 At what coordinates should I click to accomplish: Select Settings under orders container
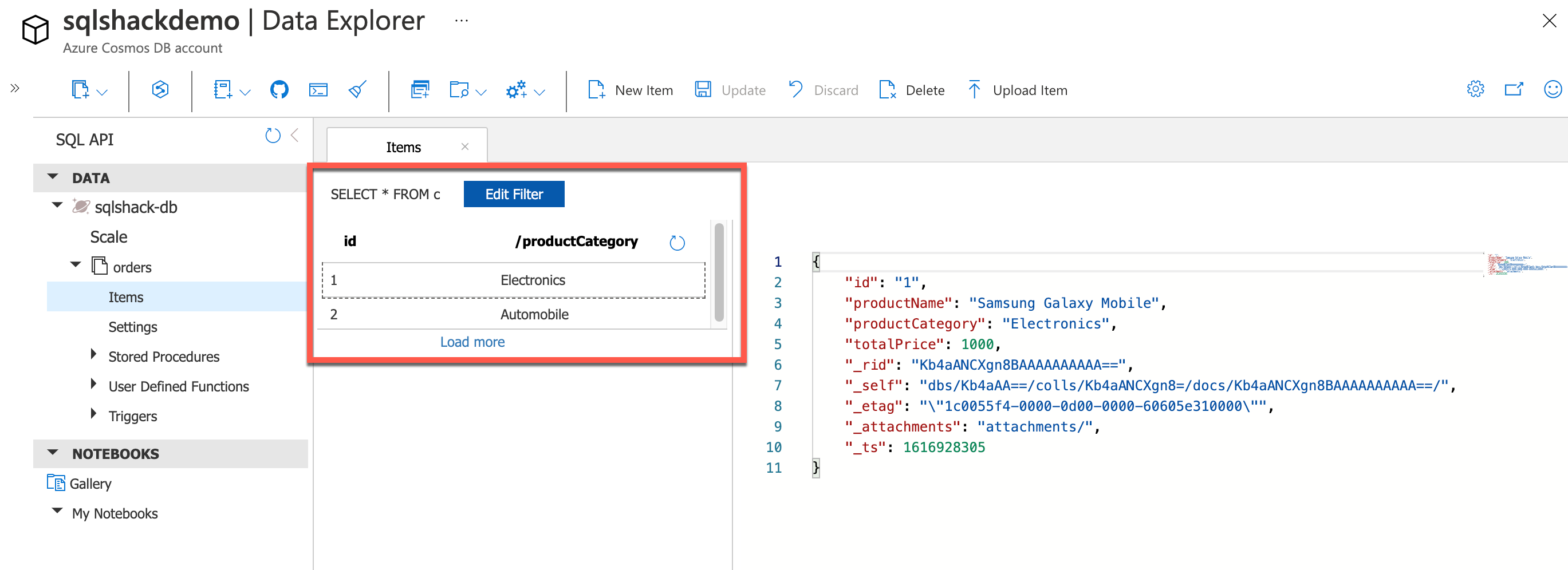pyautogui.click(x=133, y=327)
